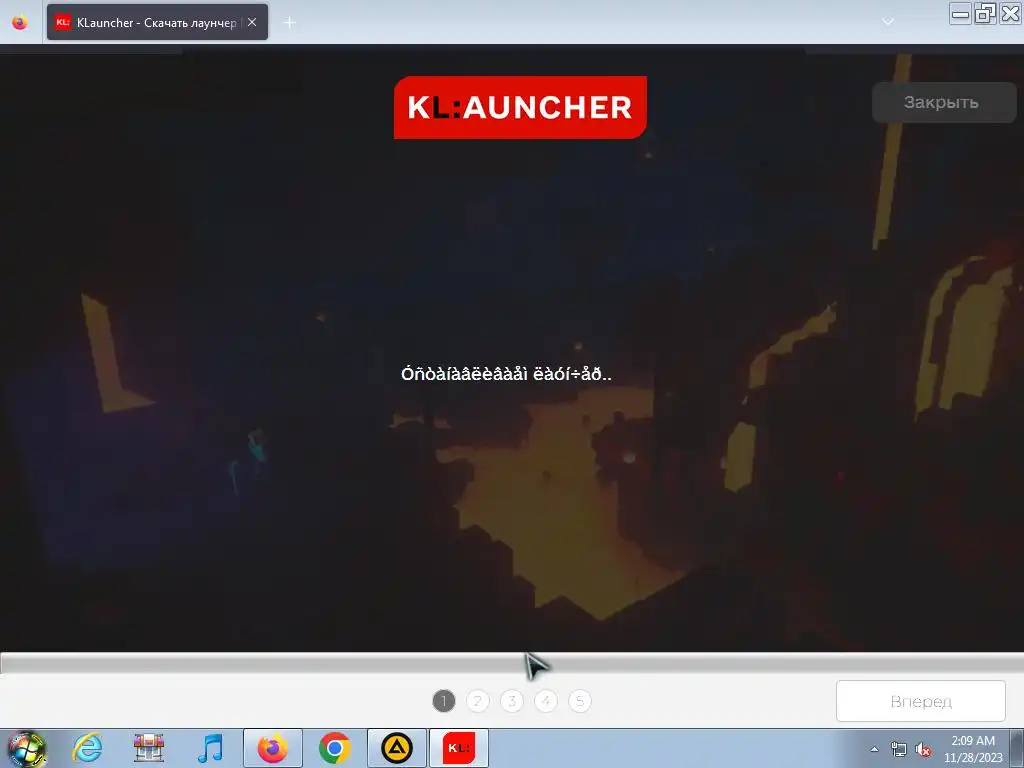Screen dimensions: 1024x768
Task: Click the KLauncher logo banner
Action: [520, 107]
